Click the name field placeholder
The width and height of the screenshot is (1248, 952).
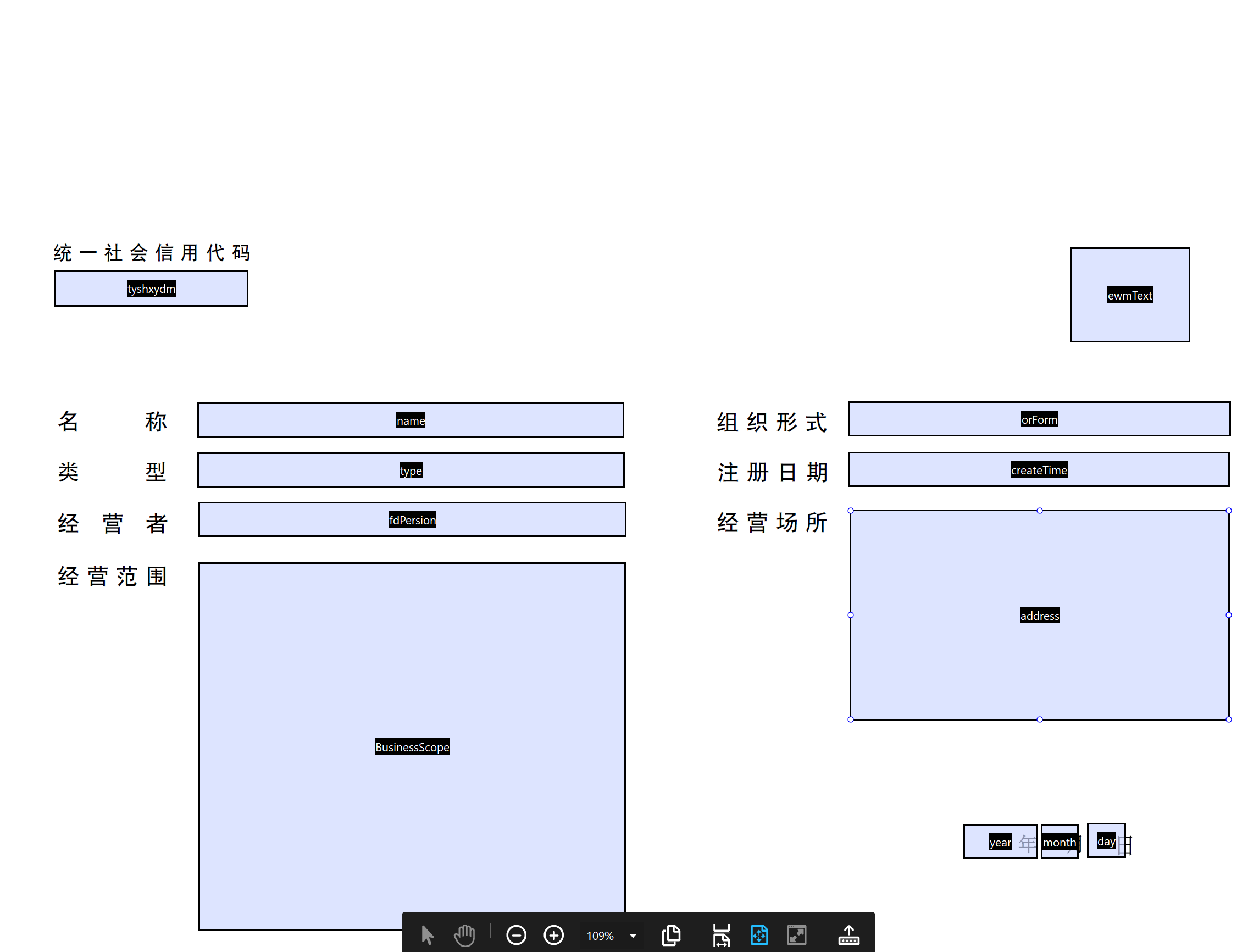pyautogui.click(x=411, y=420)
